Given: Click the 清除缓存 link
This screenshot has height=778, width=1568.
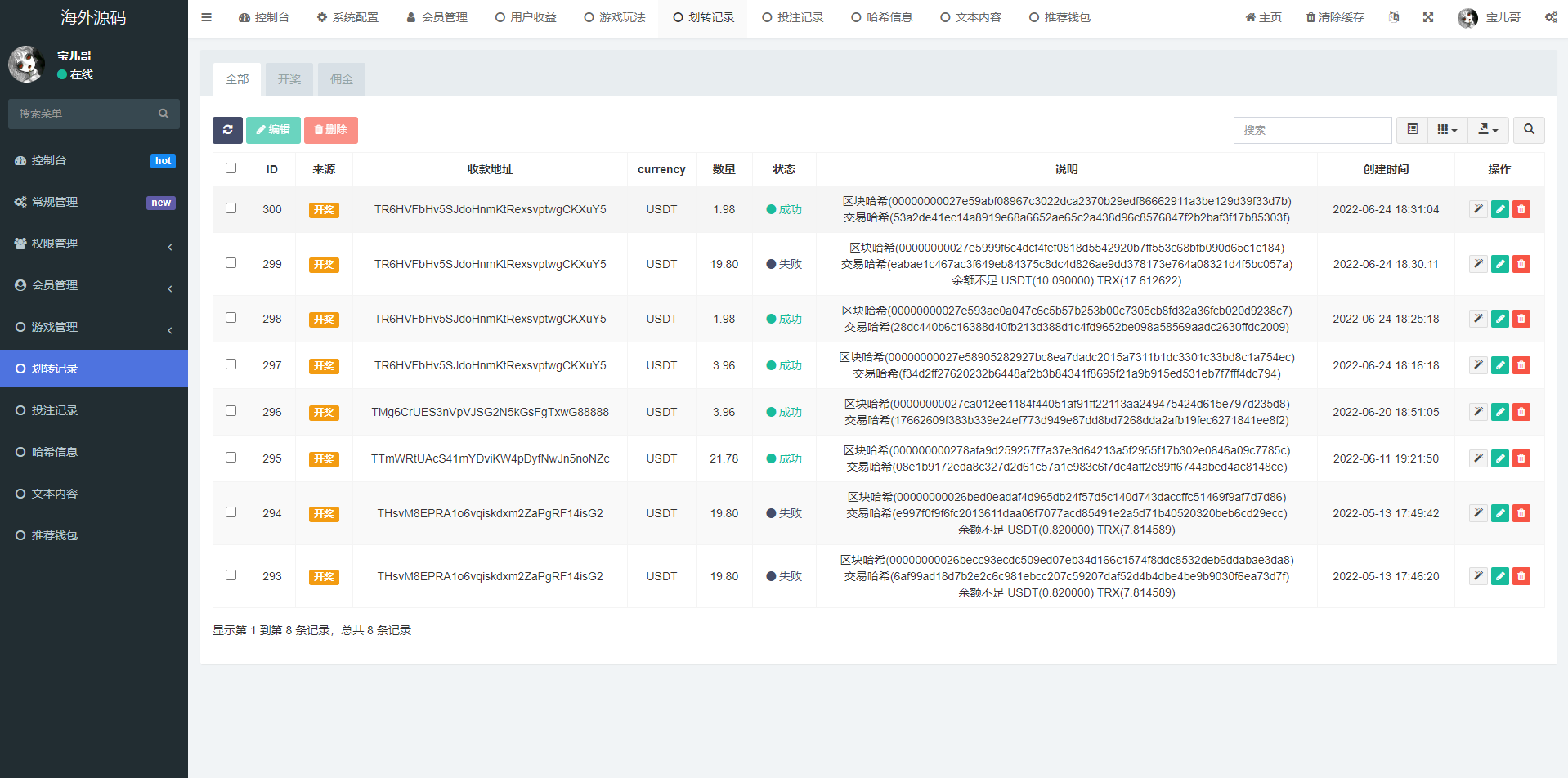Looking at the screenshot, I should [1334, 17].
